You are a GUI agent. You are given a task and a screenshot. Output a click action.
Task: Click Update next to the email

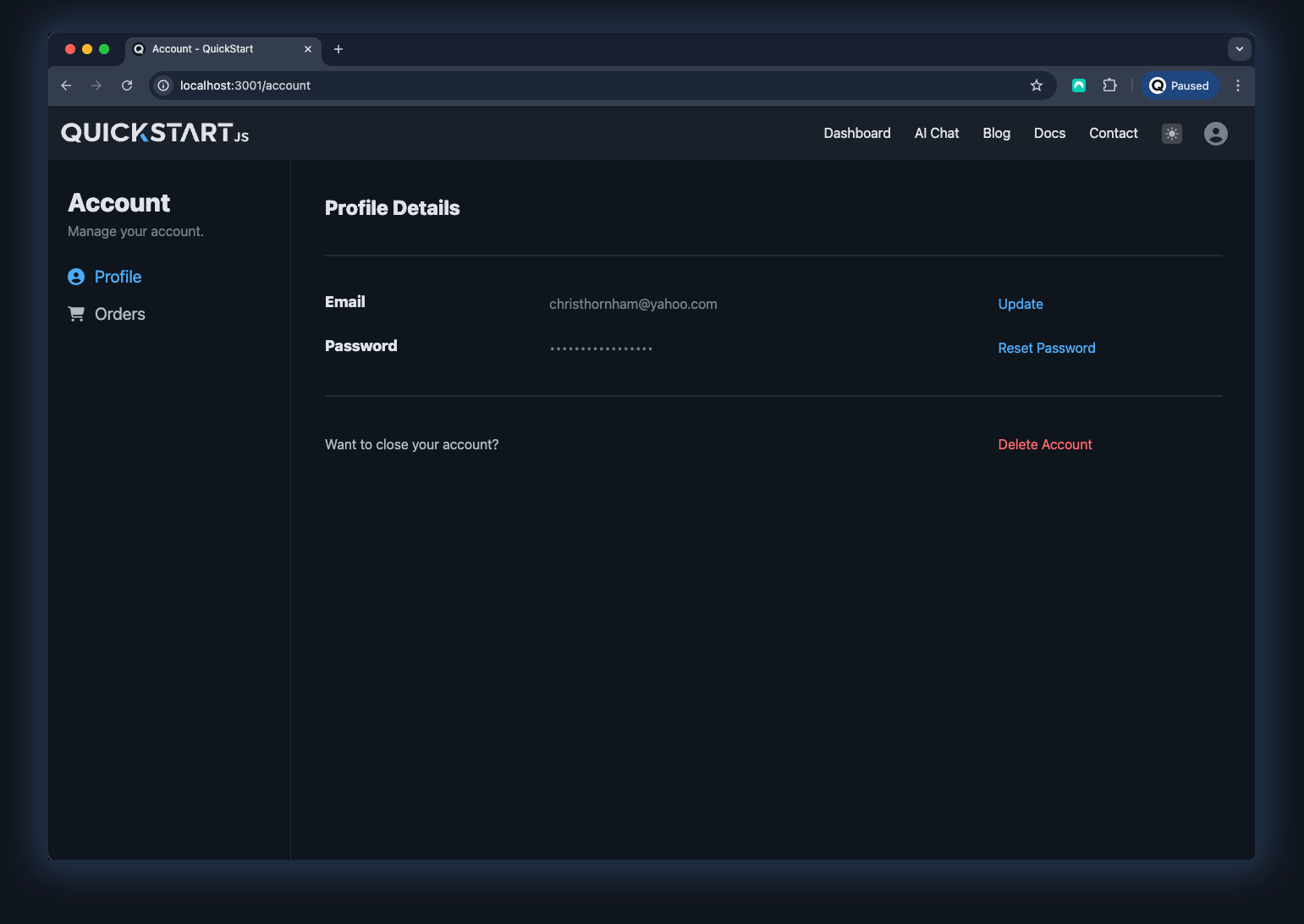1020,304
